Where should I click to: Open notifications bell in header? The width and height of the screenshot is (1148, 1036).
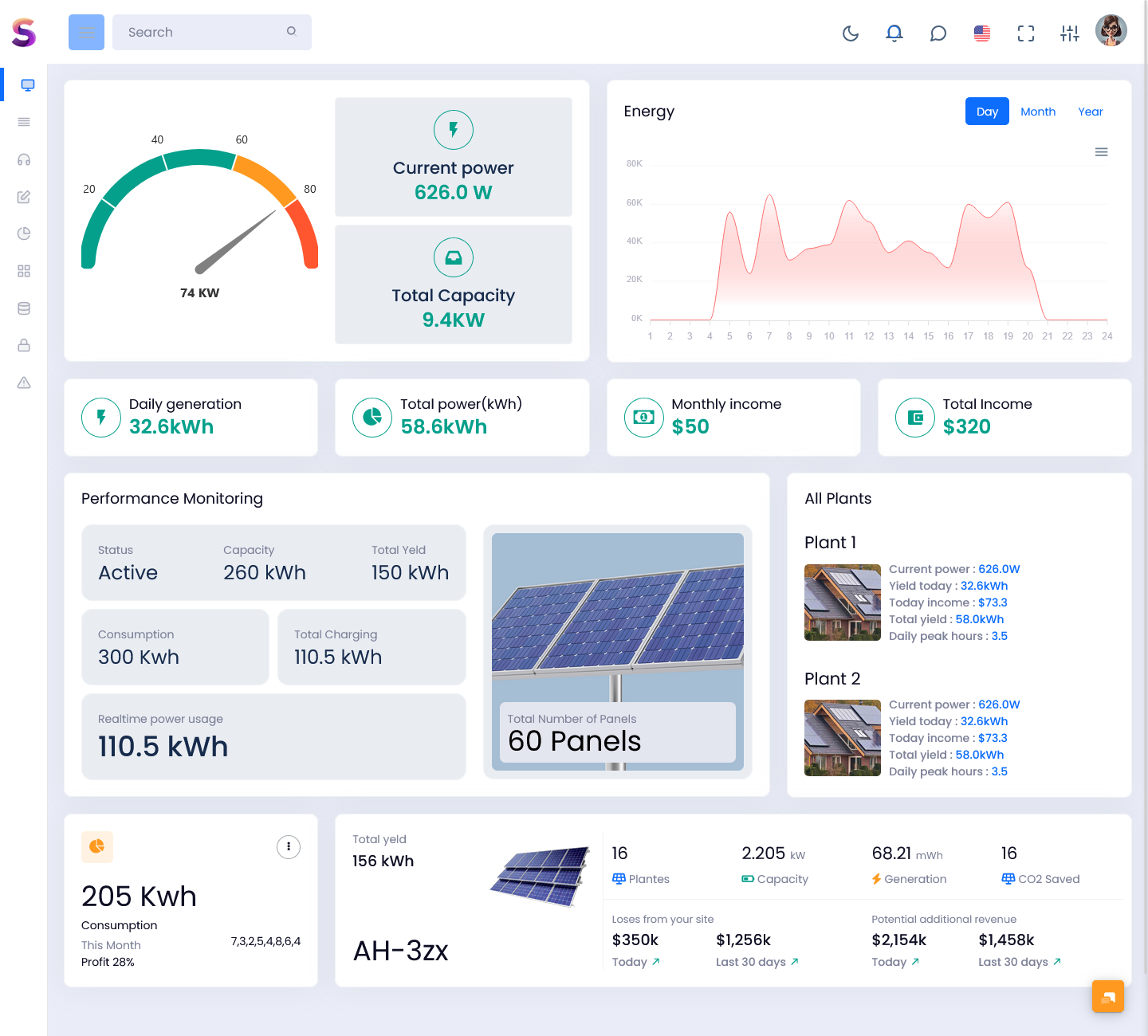tap(894, 33)
